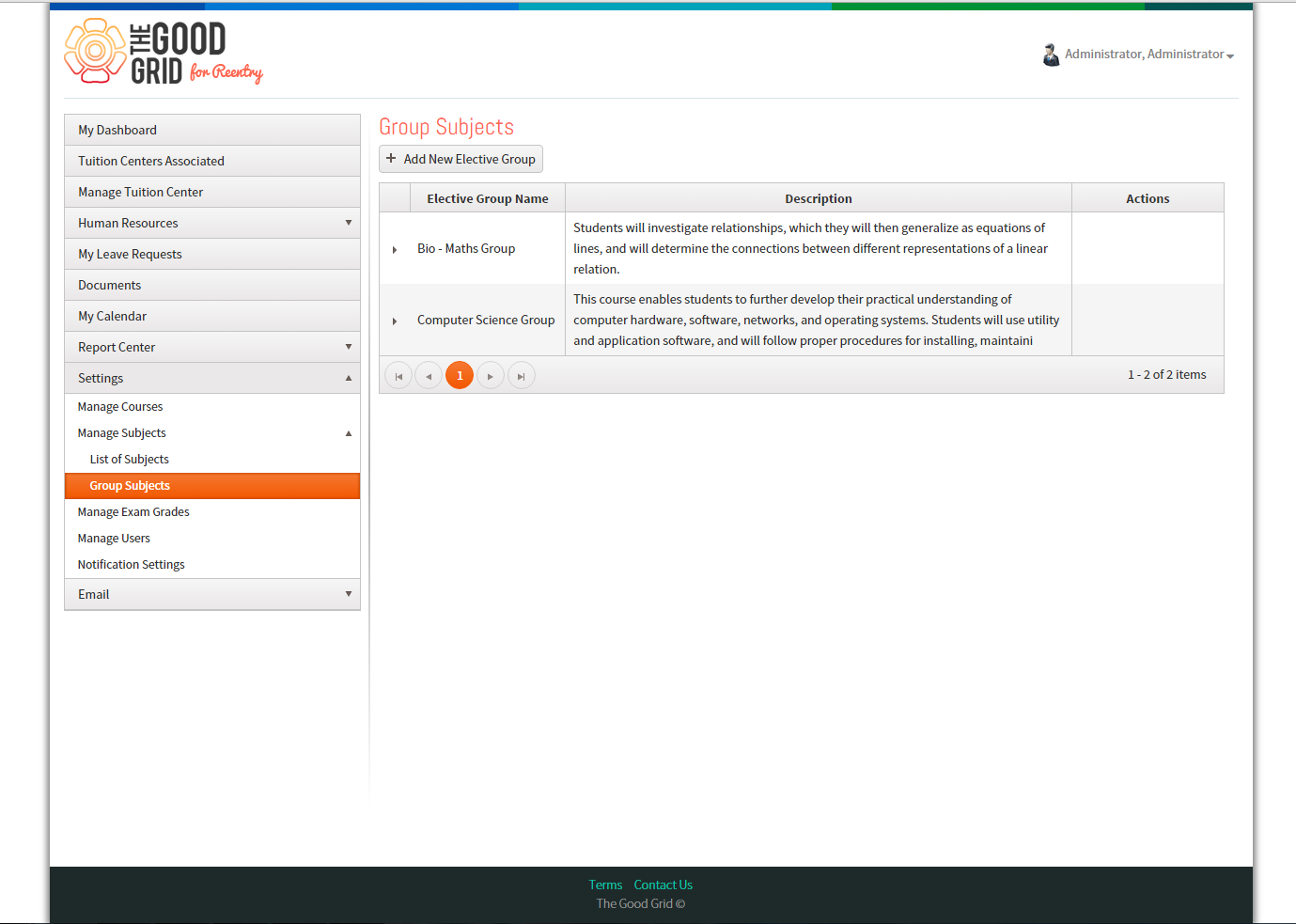Expand the Report Center menu arrow

[349, 347]
